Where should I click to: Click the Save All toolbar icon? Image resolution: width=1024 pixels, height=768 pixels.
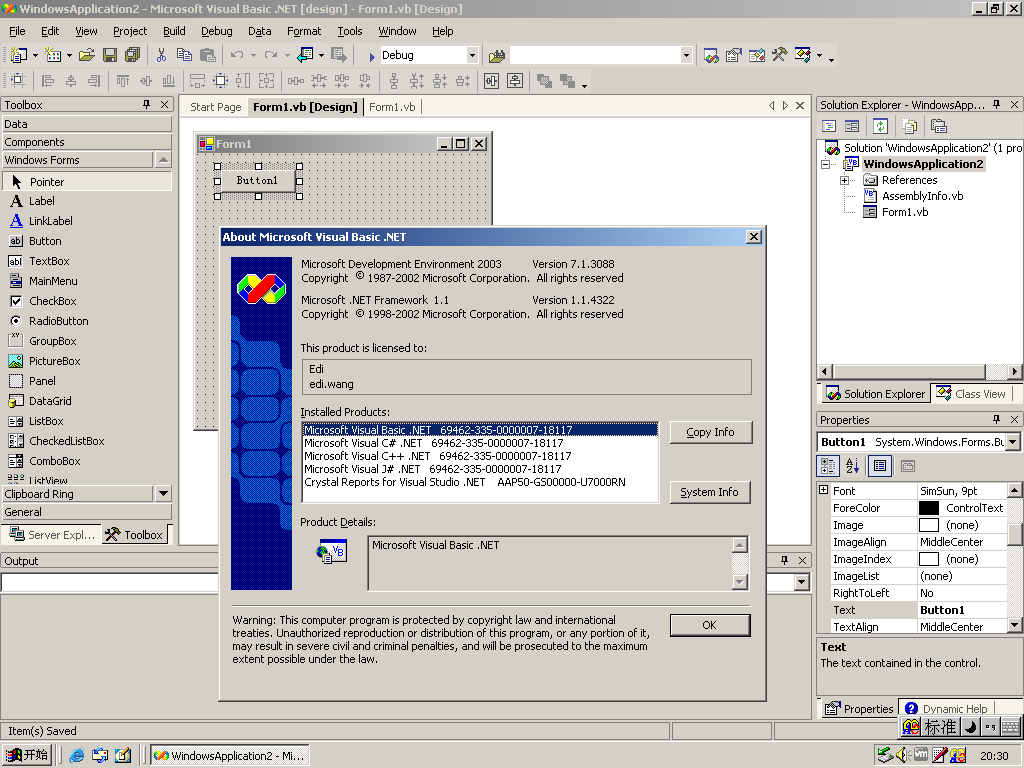tap(133, 56)
